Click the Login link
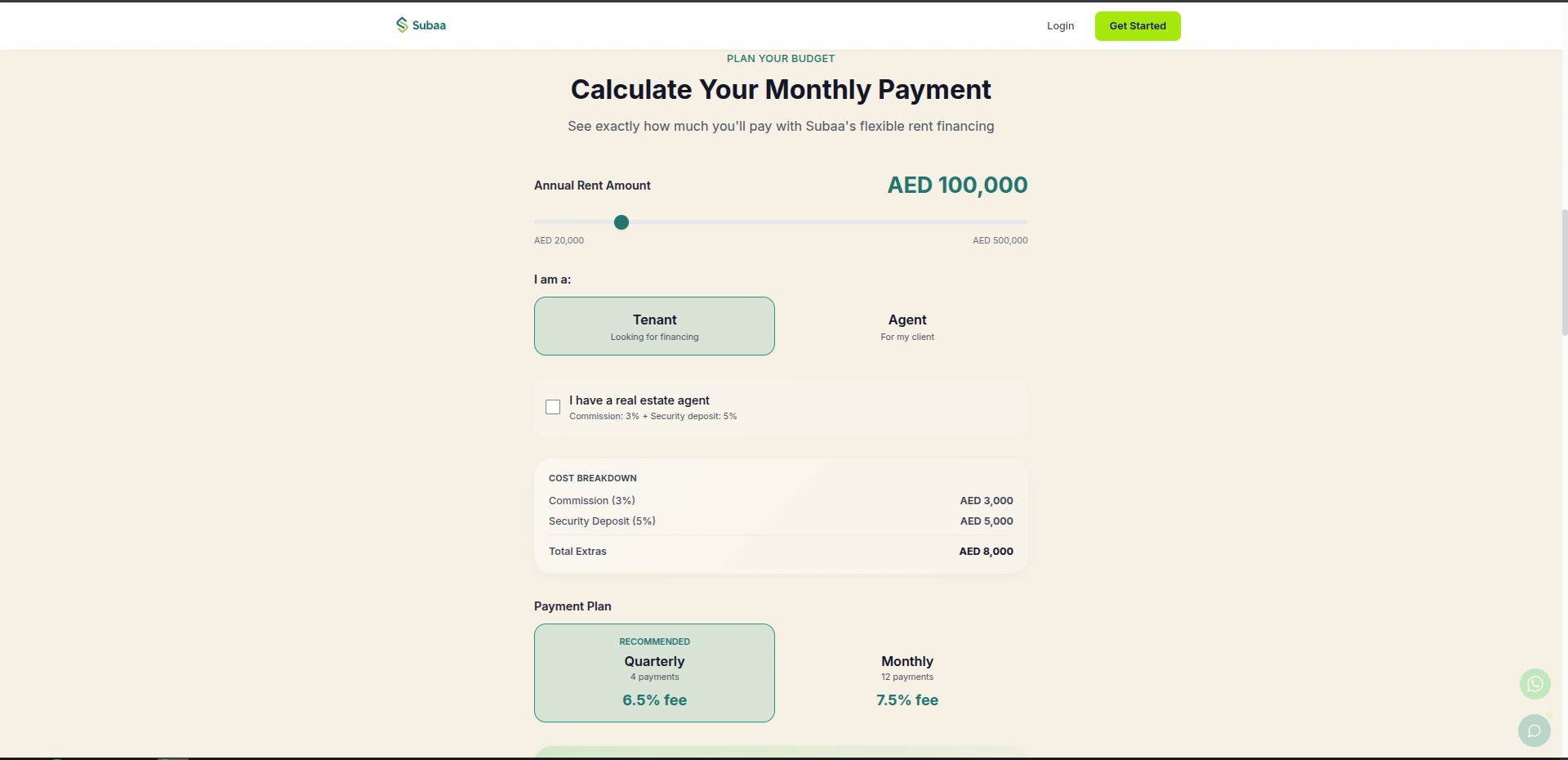 click(x=1060, y=26)
